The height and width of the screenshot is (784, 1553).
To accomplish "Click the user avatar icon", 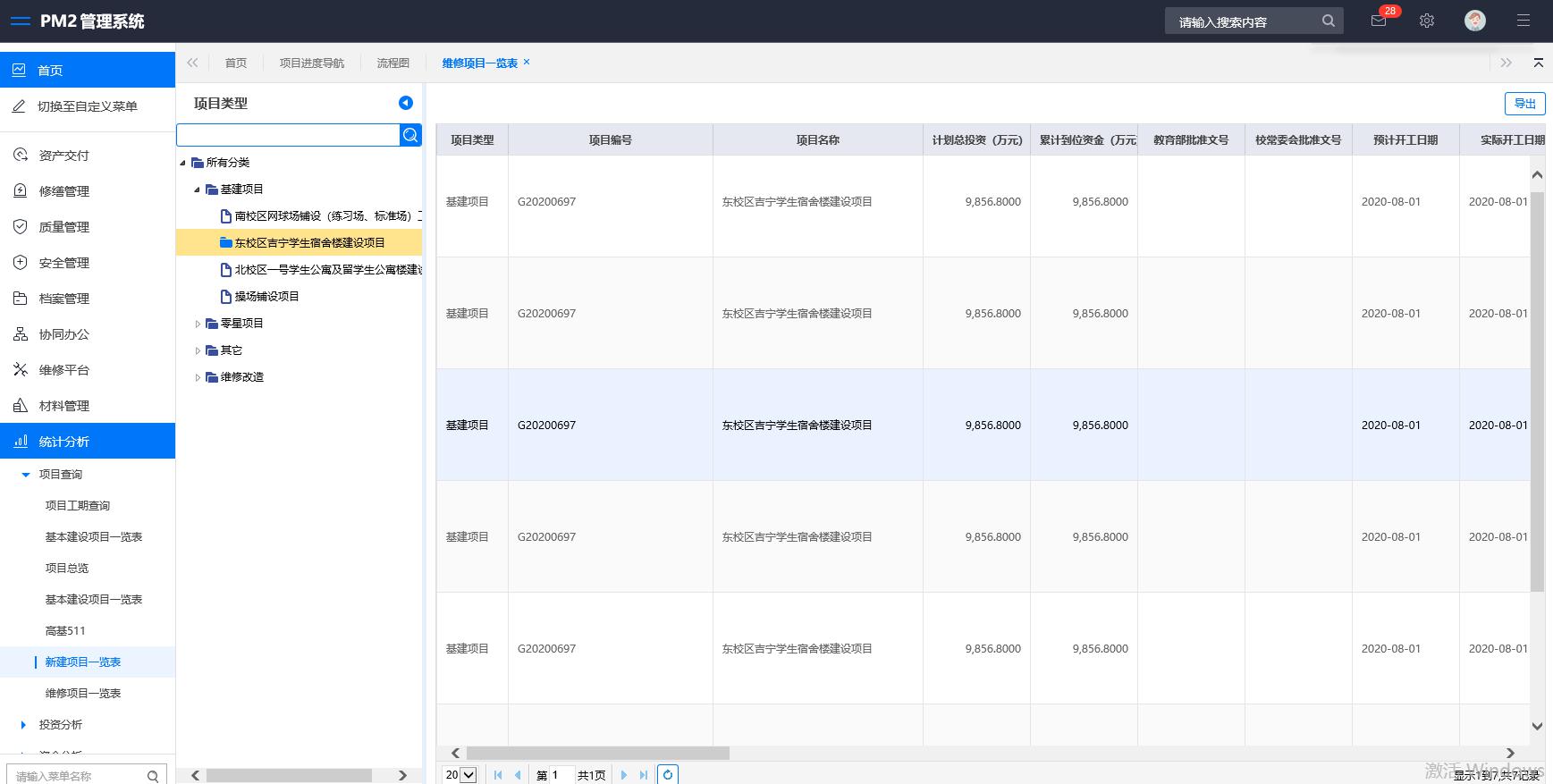I will click(1474, 21).
